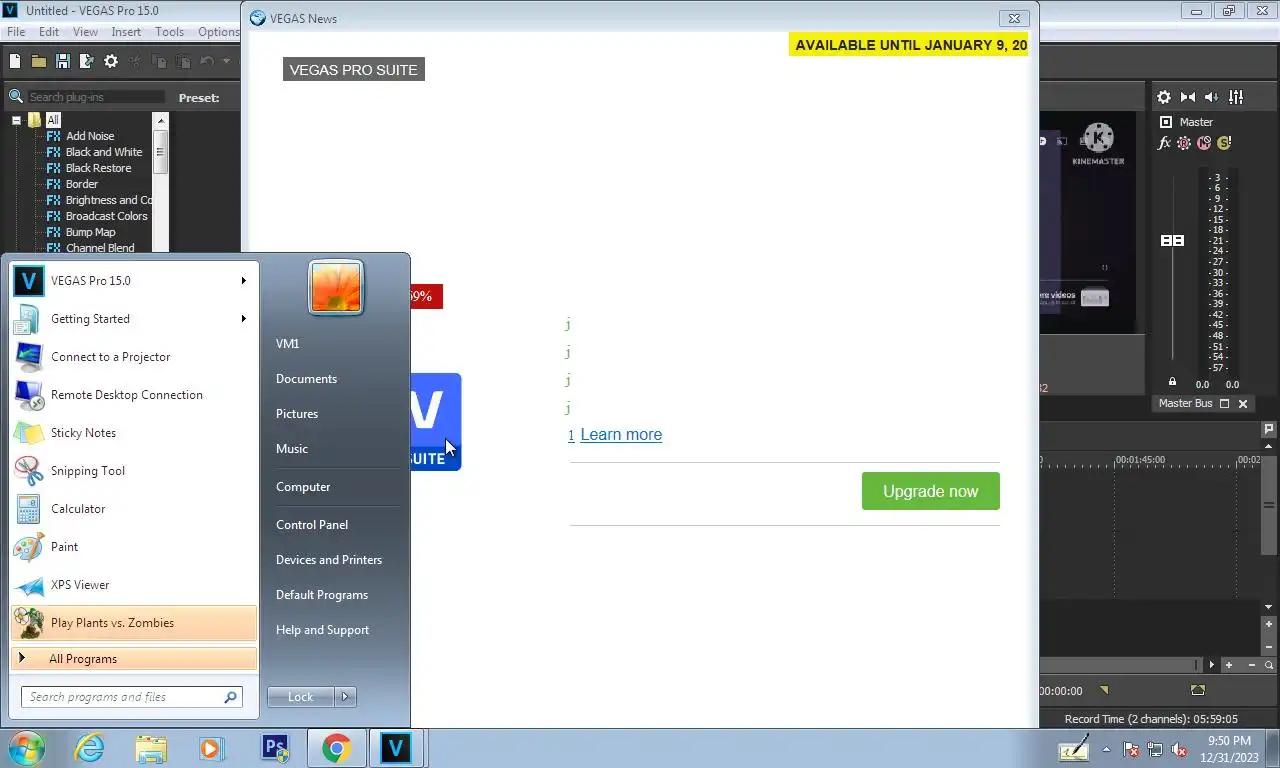Expand the VEGAS Pro 15.0 jump list arrow

click(x=243, y=281)
